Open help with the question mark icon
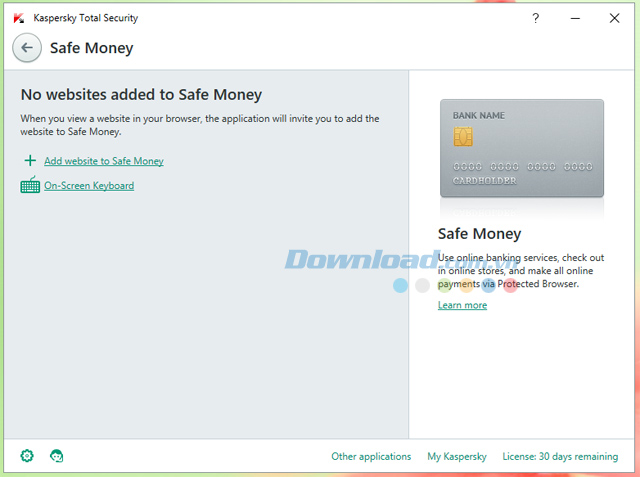This screenshot has height=477, width=640. (536, 18)
